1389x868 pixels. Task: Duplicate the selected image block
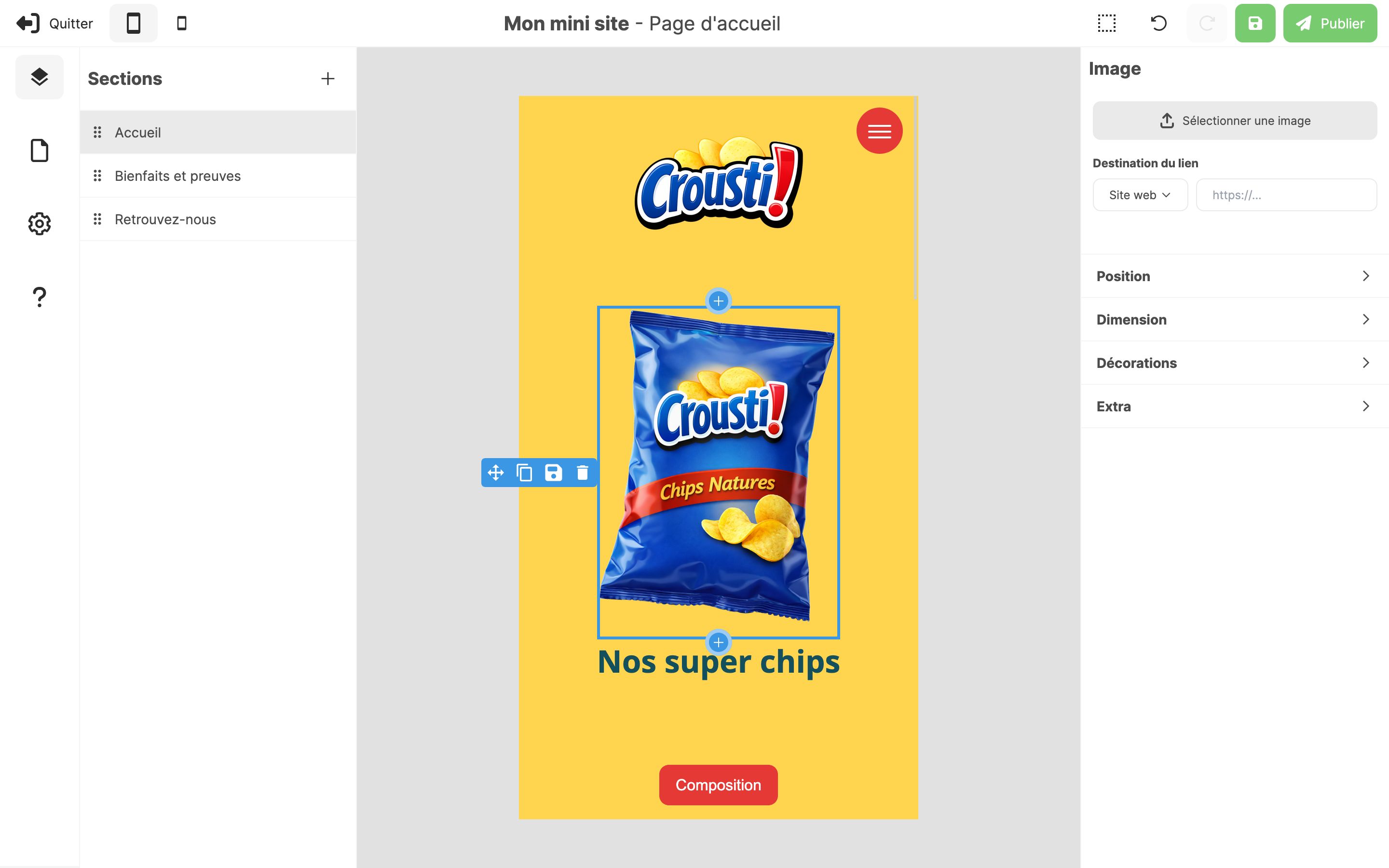(524, 473)
